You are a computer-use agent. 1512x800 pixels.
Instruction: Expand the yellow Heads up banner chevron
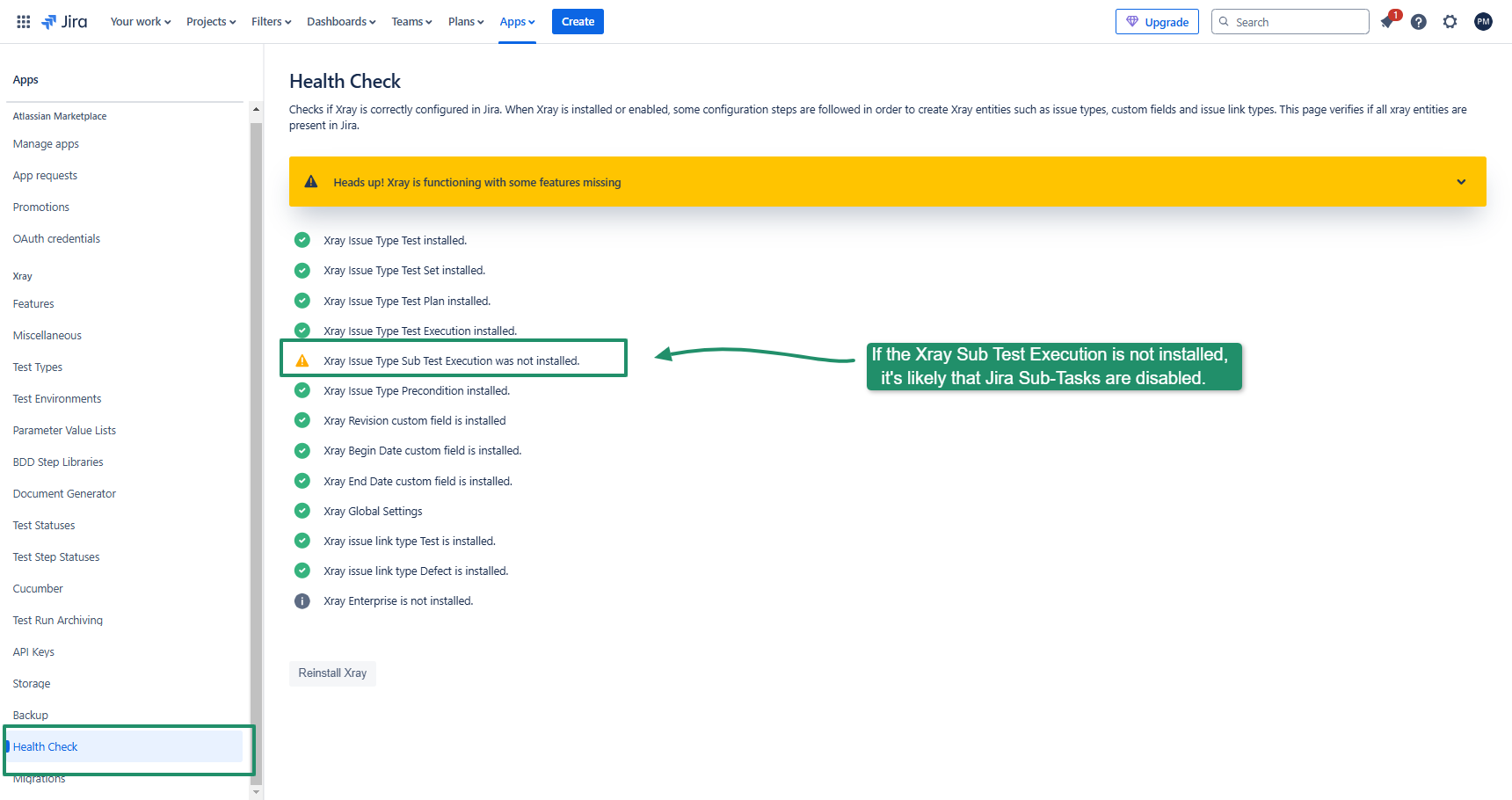(x=1461, y=182)
